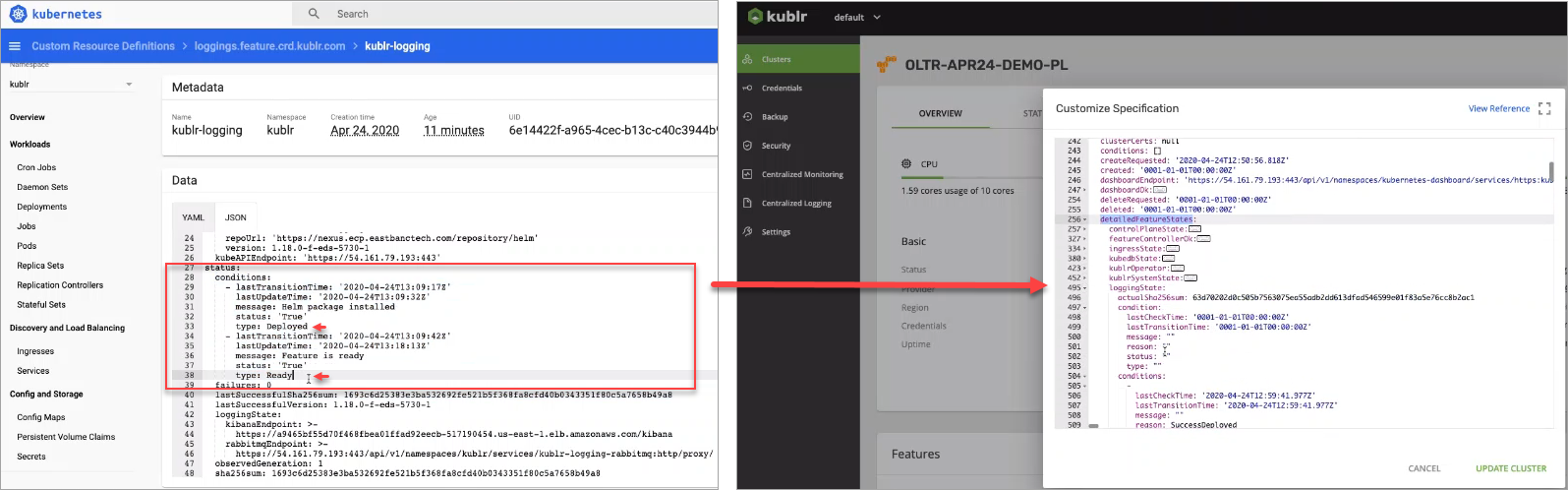This screenshot has height=490, width=1568.
Task: Open Ingresses in Kubernetes sidebar
Action: coord(35,351)
